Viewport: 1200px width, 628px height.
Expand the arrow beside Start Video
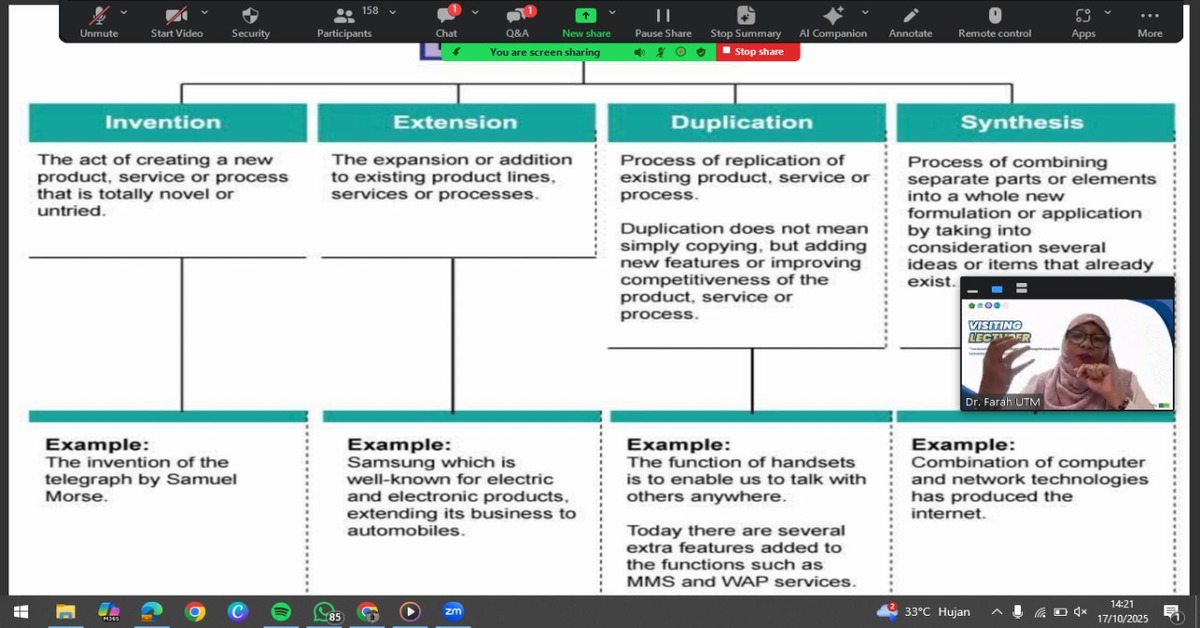click(204, 12)
